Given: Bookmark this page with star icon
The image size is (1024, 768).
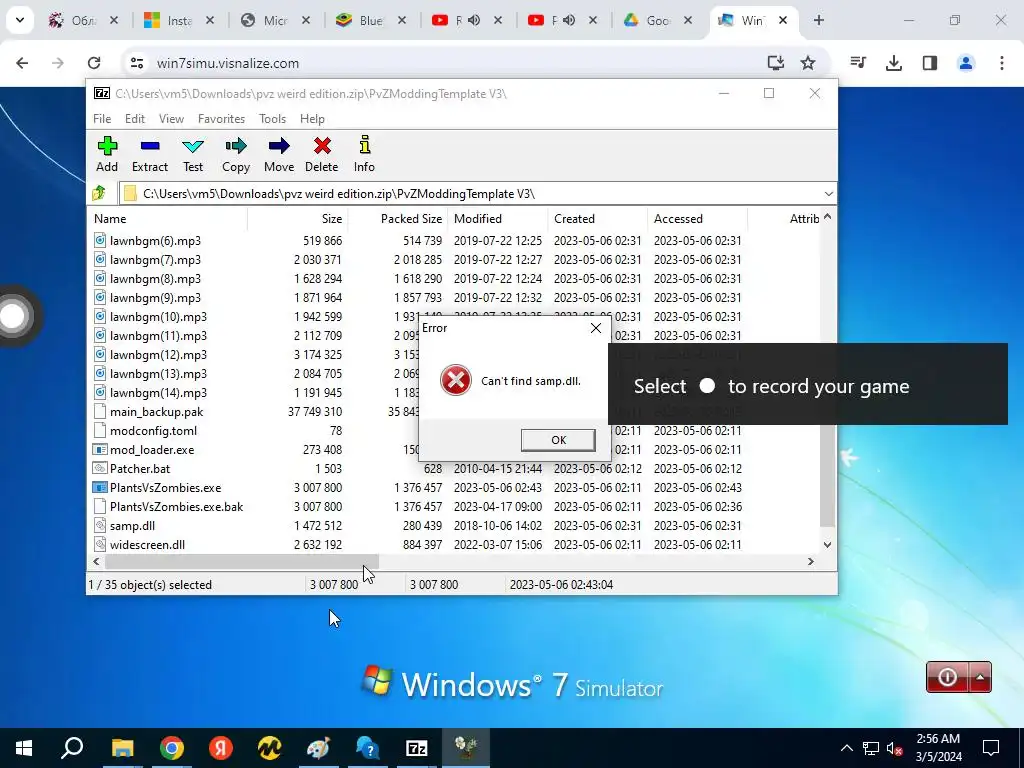Looking at the screenshot, I should 808,63.
